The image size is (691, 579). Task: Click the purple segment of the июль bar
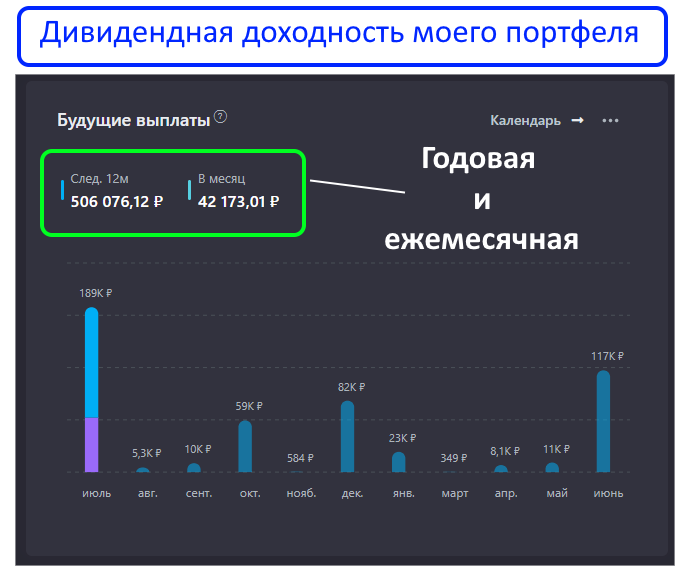(x=92, y=445)
